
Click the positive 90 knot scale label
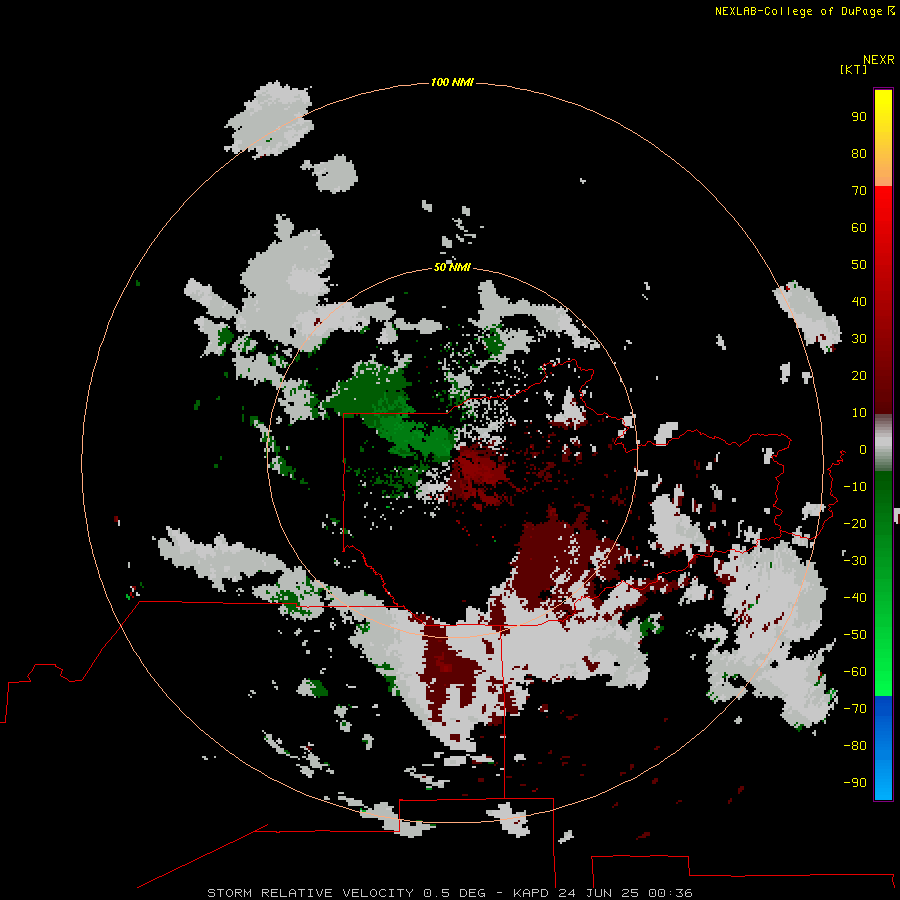point(859,117)
